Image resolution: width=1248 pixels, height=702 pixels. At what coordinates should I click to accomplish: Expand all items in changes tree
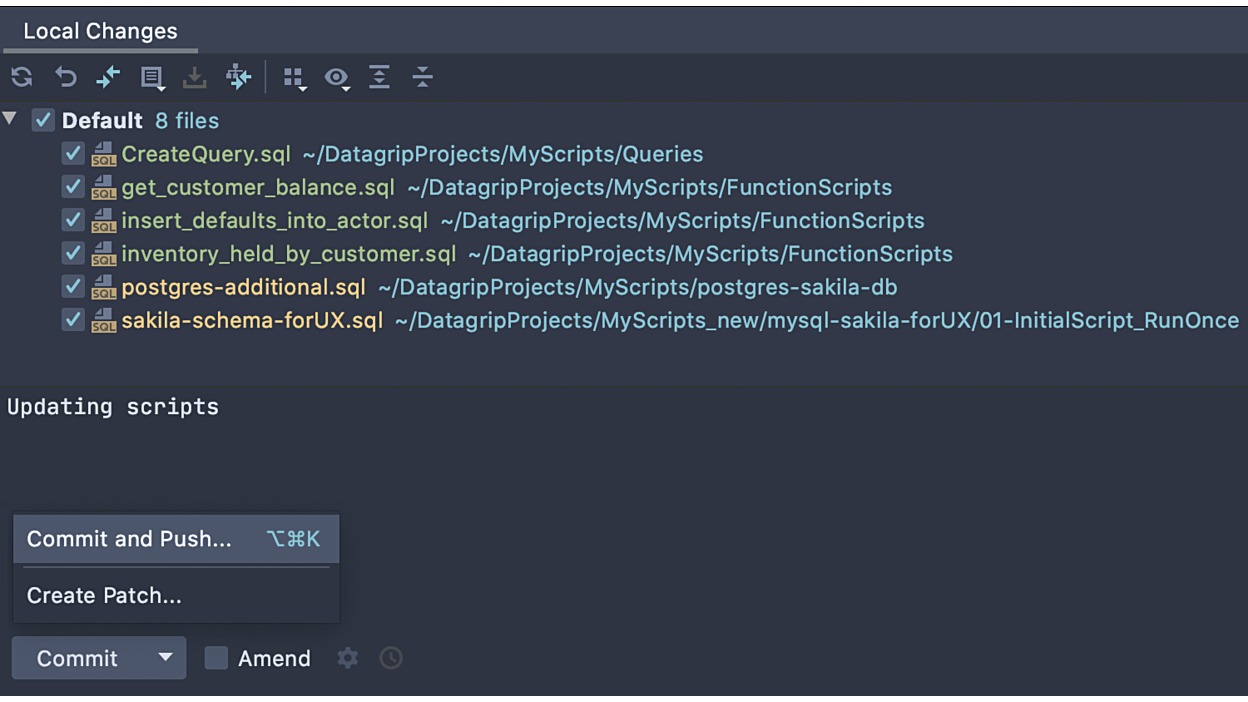click(379, 77)
